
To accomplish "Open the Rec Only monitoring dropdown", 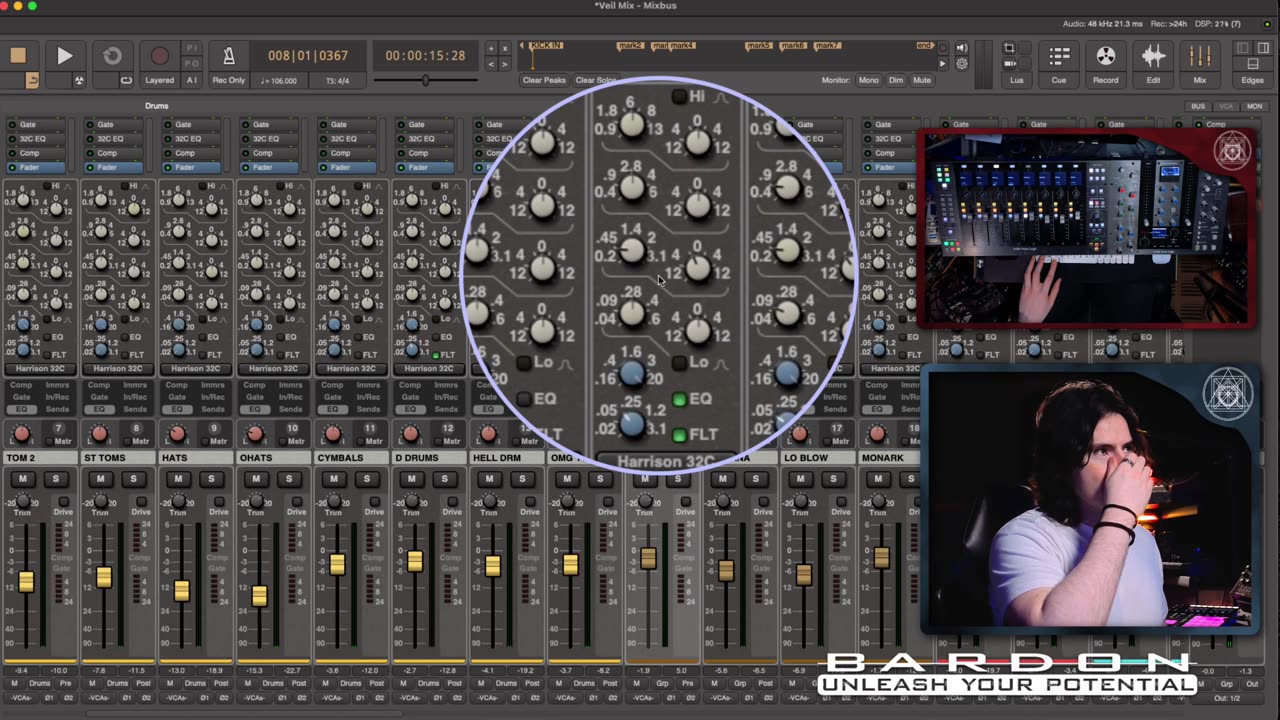I will [228, 80].
